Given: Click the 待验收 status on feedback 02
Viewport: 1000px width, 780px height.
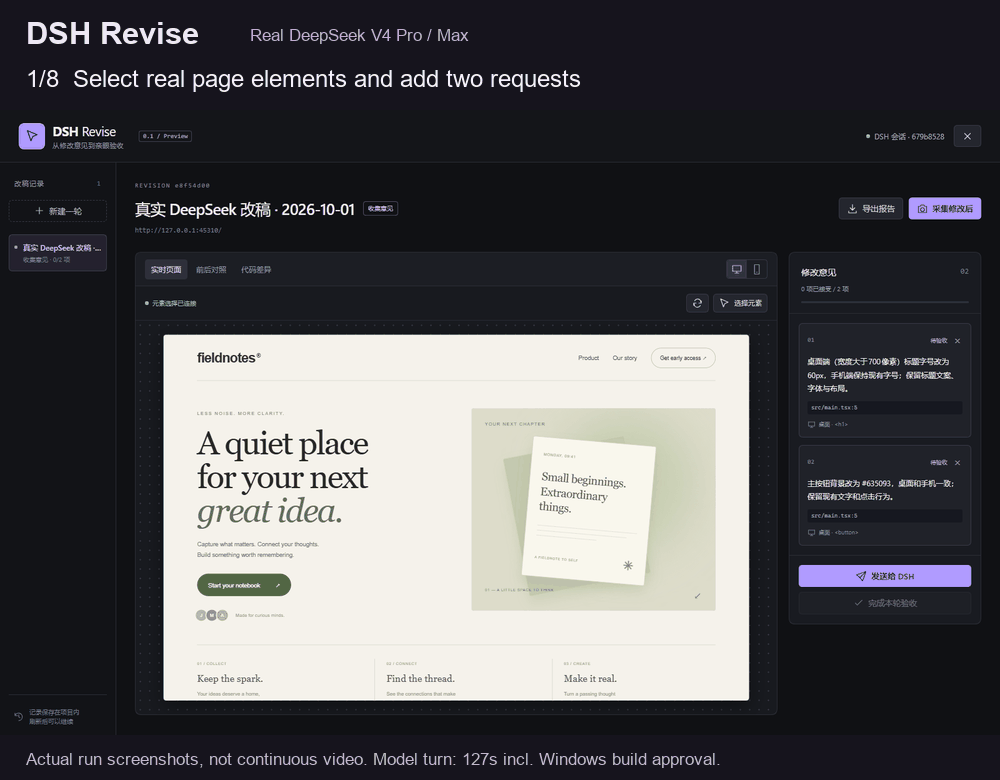Looking at the screenshot, I should pos(938,462).
